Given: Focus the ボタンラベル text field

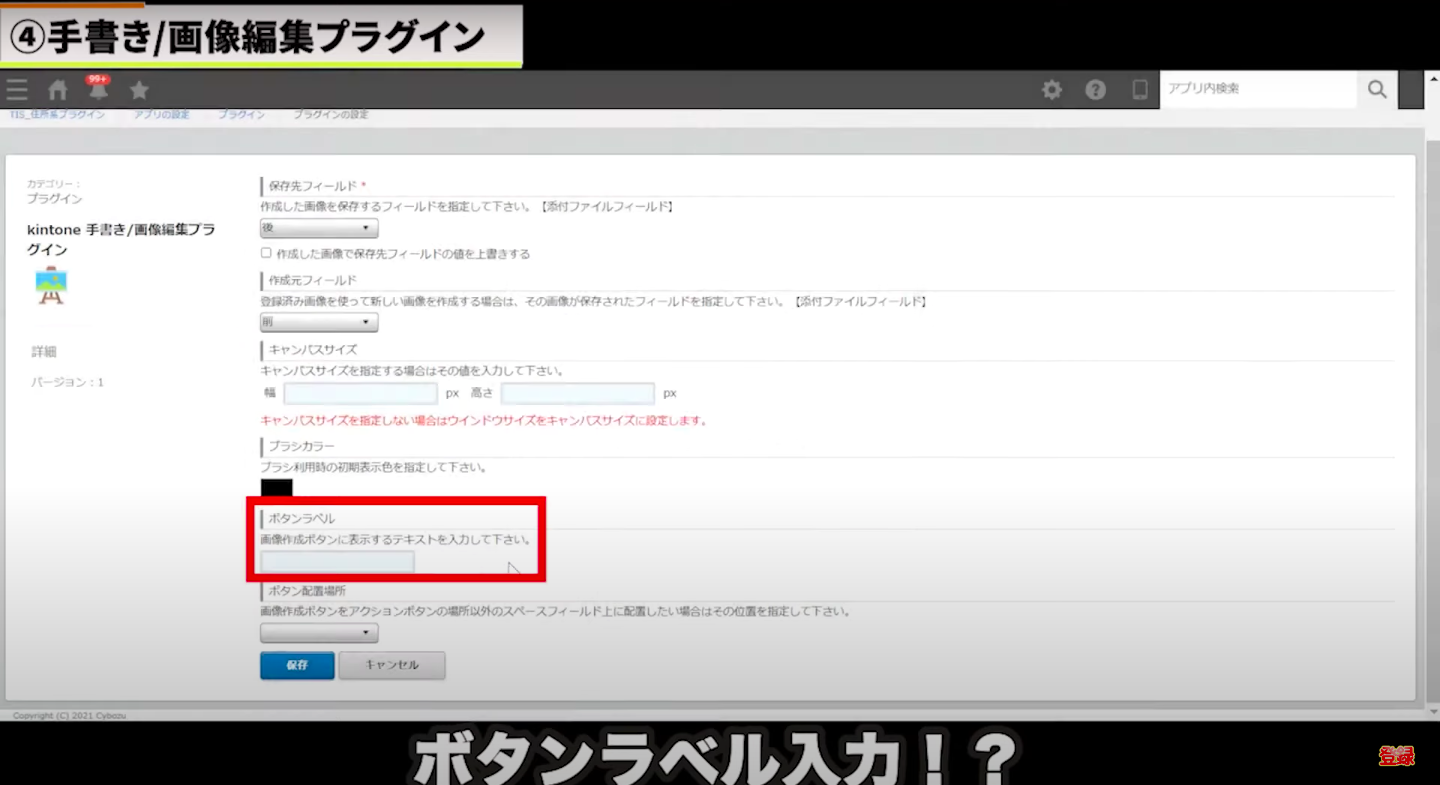Looking at the screenshot, I should [x=337, y=562].
